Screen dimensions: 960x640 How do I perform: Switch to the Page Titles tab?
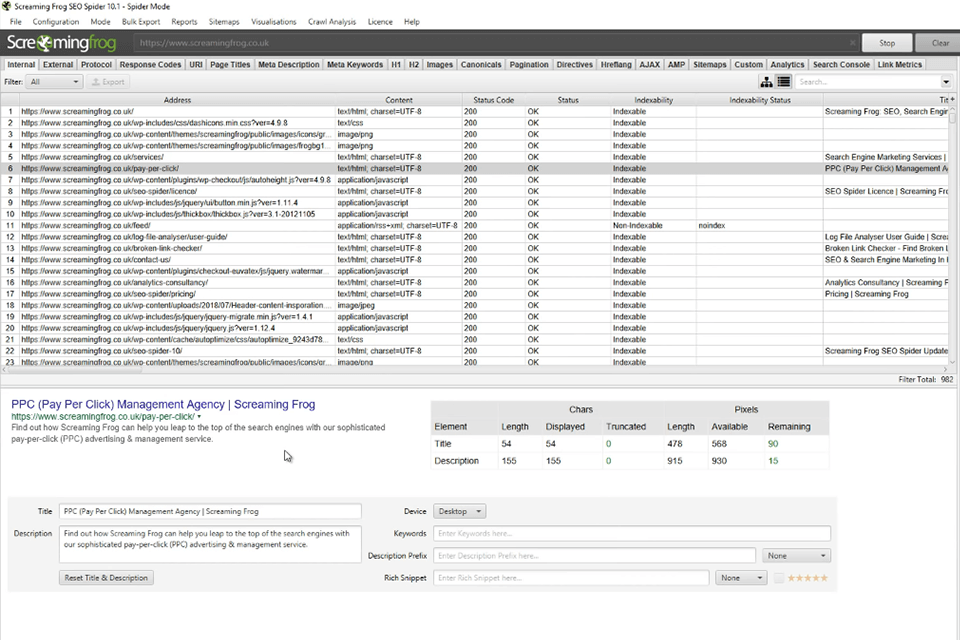tap(230, 64)
